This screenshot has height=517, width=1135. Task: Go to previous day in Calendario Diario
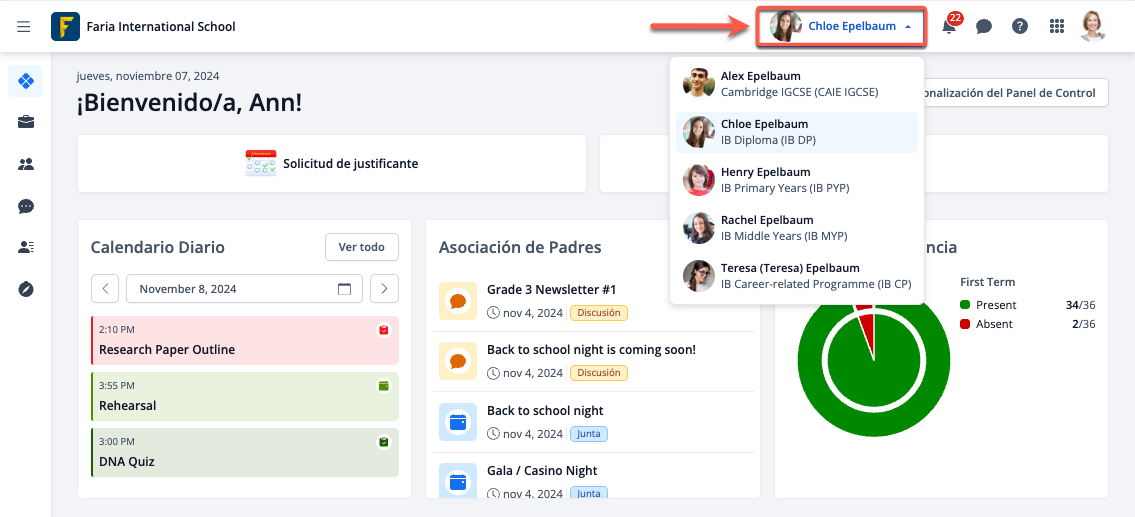tap(105, 289)
